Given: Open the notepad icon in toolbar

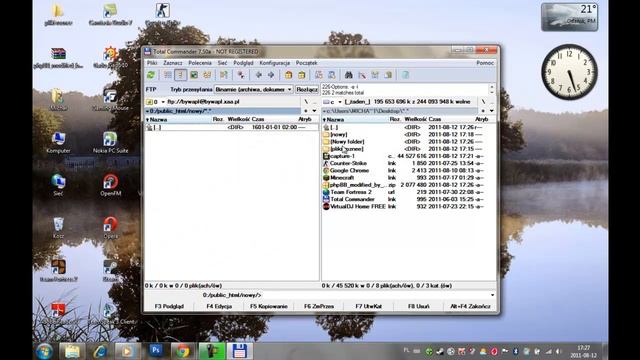Looking at the screenshot, I should 405,75.
